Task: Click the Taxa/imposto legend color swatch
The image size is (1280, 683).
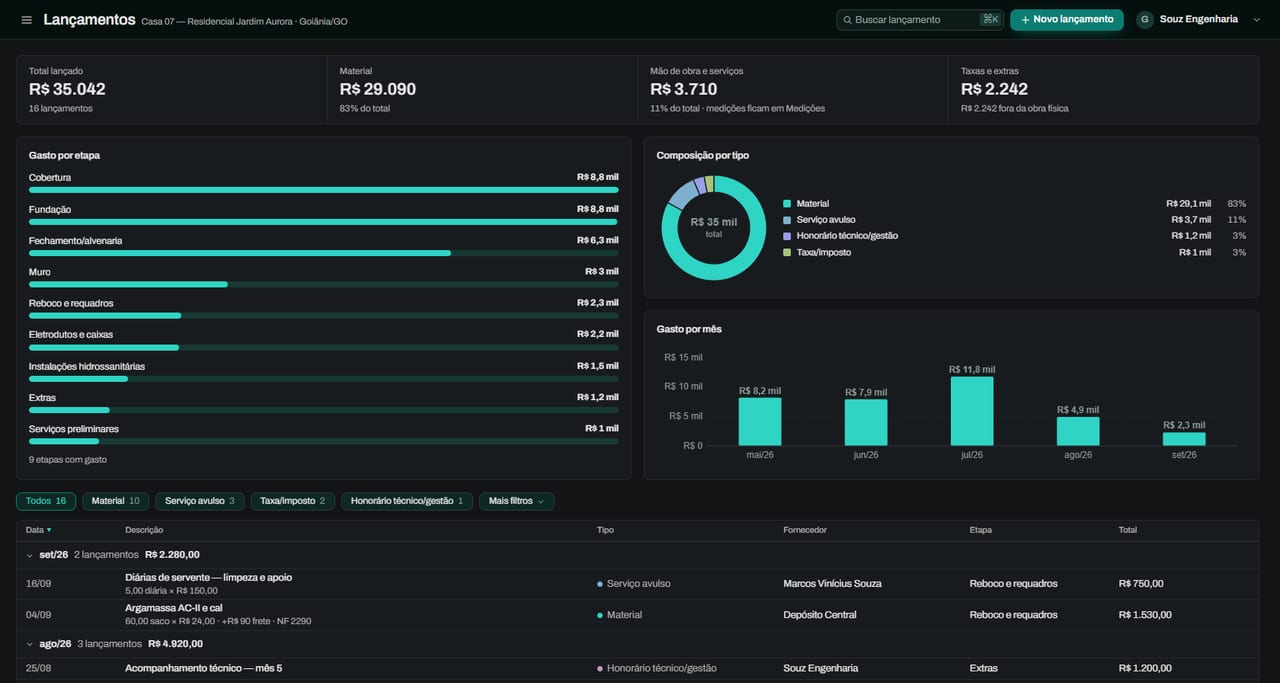Action: point(787,253)
